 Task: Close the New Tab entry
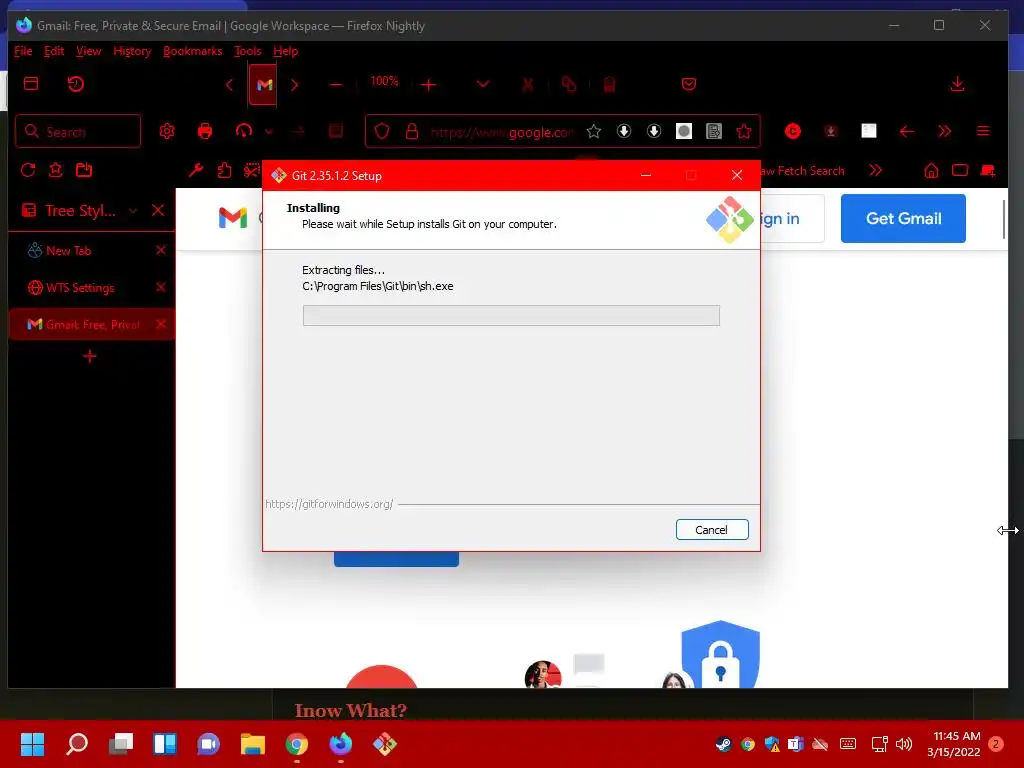pyautogui.click(x=161, y=250)
